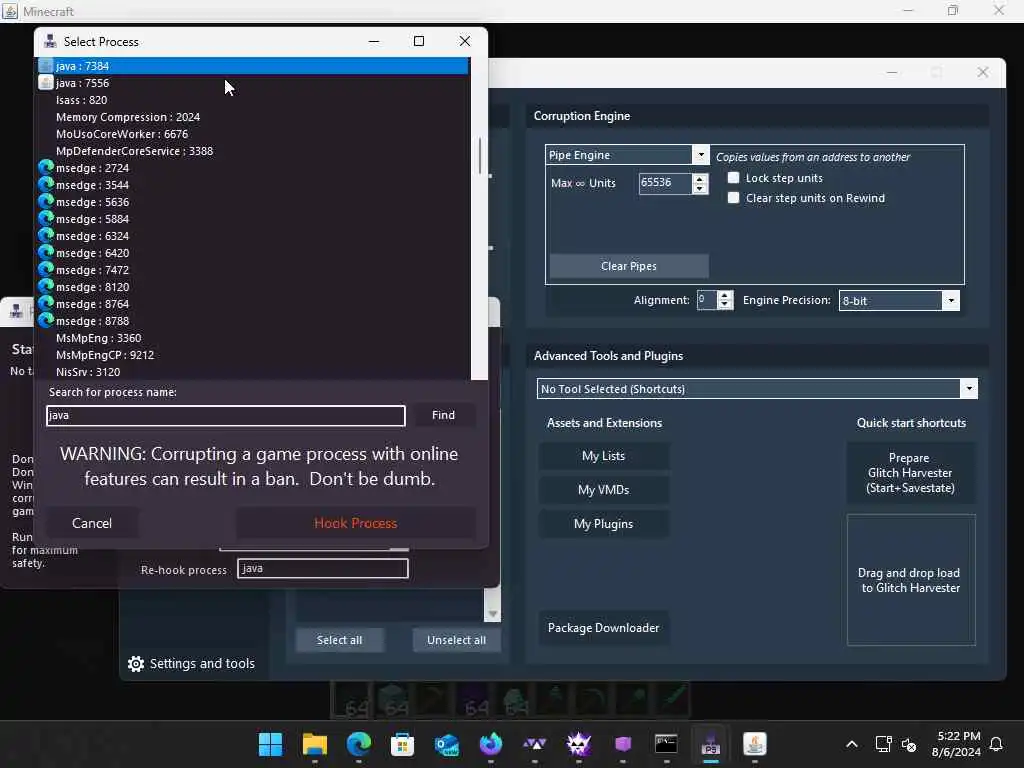Click the process name search field
The height and width of the screenshot is (768, 1024).
click(226, 415)
